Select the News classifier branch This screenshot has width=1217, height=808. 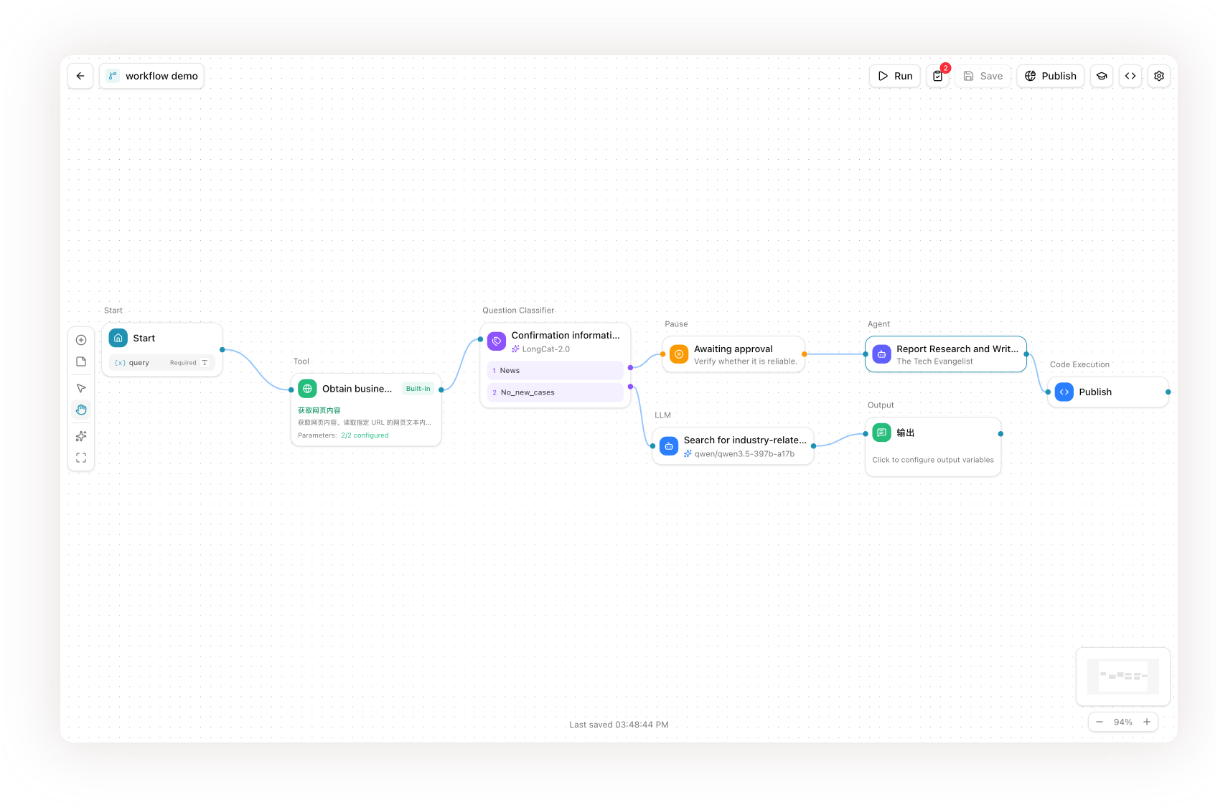[x=555, y=370]
